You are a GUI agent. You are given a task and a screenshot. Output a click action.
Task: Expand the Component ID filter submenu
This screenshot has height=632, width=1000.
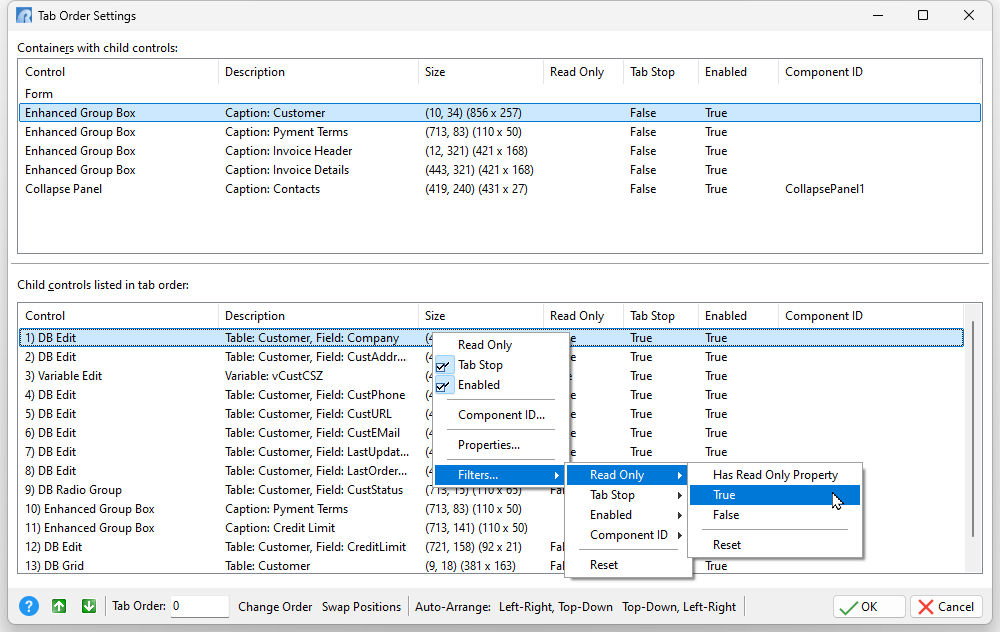point(626,535)
